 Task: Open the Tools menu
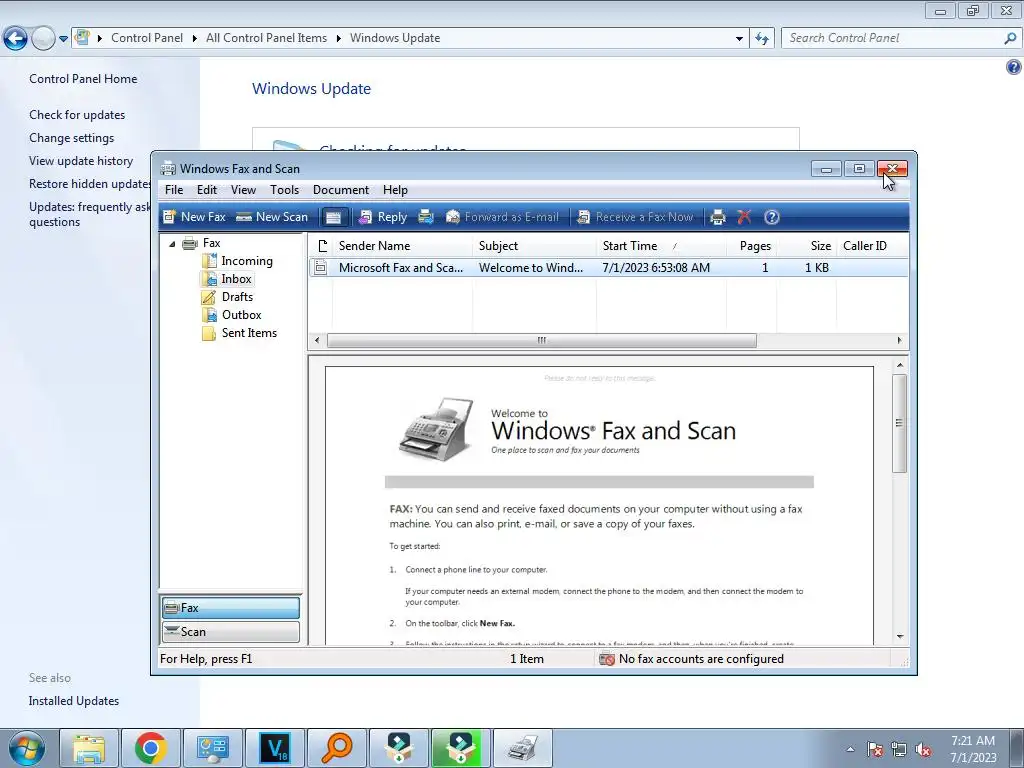(285, 190)
